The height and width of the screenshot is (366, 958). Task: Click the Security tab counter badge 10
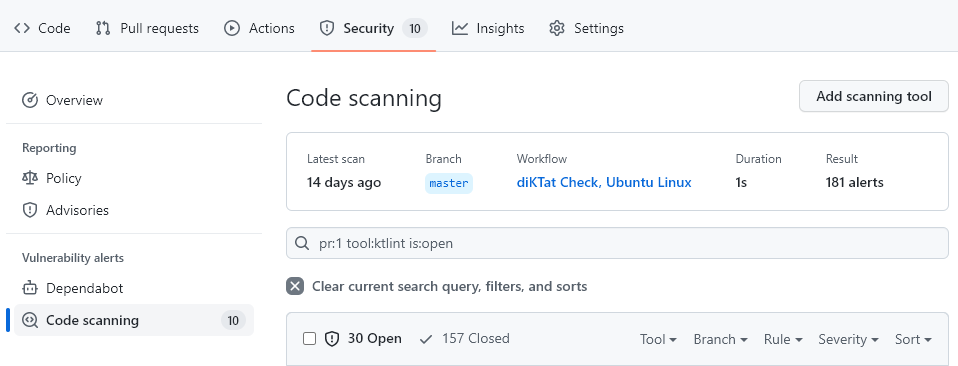click(415, 28)
